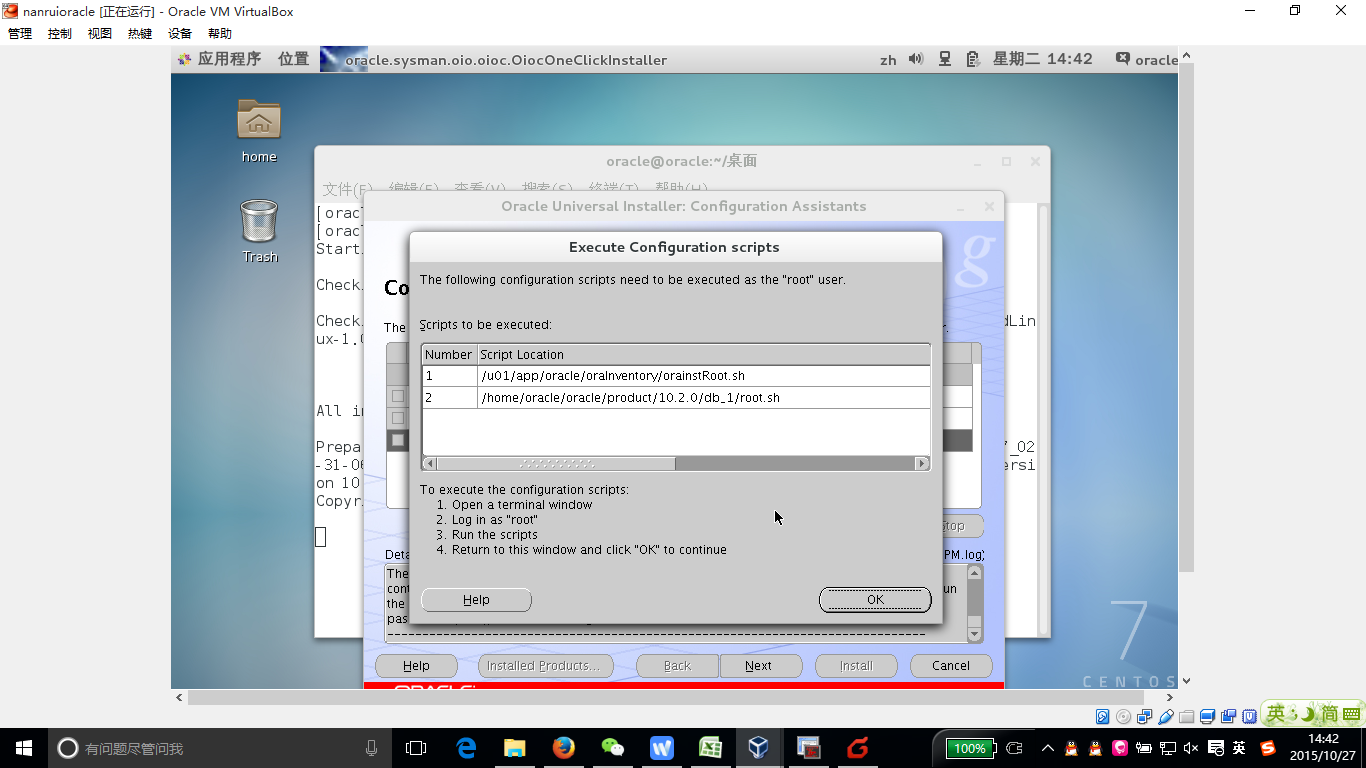
Task: Click left arrow of VirtualBox horizontal scrollbar
Action: (180, 698)
